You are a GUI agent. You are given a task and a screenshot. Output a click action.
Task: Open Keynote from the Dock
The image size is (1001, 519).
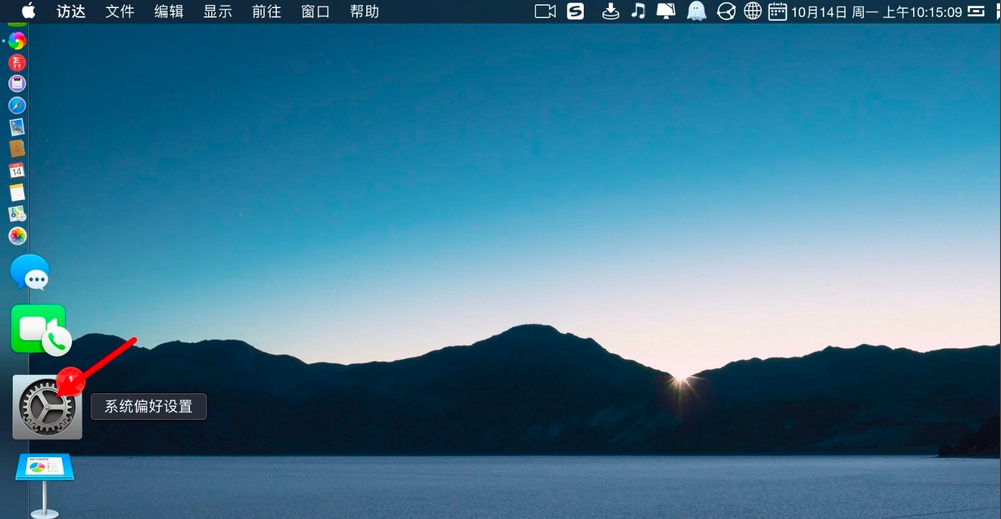[44, 485]
